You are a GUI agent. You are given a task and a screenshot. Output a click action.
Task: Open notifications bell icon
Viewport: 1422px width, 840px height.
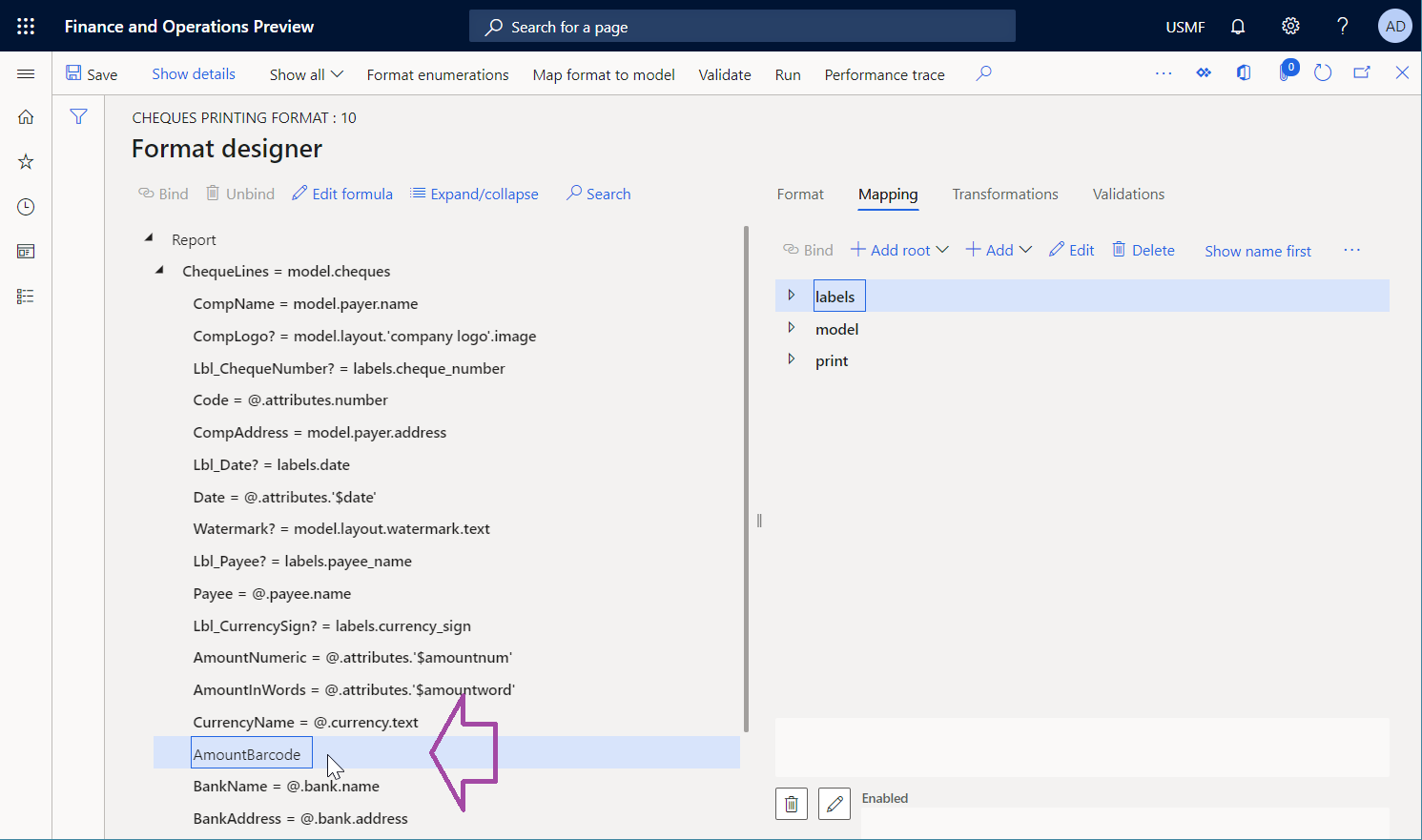1238,27
